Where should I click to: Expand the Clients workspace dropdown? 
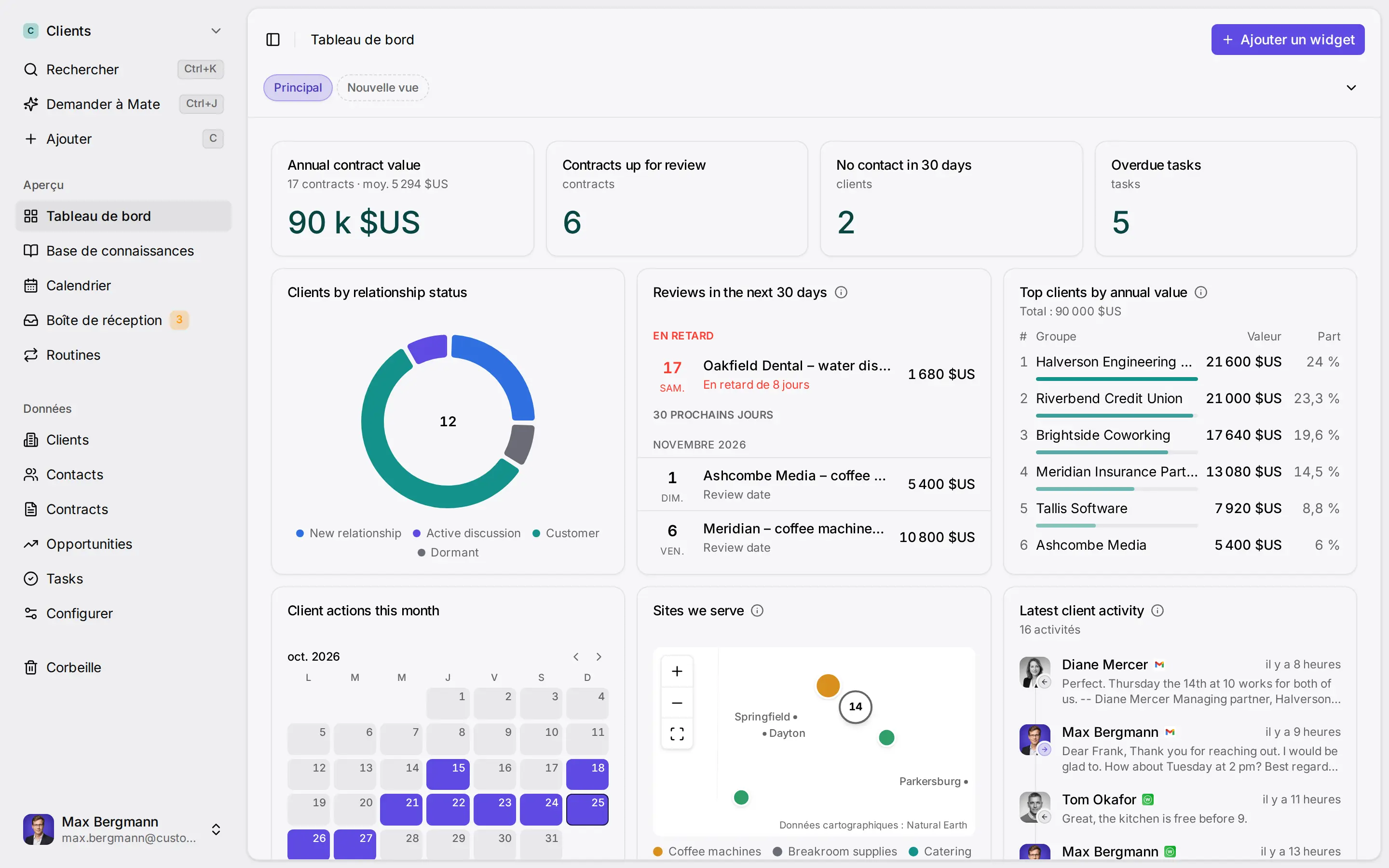coord(216,31)
